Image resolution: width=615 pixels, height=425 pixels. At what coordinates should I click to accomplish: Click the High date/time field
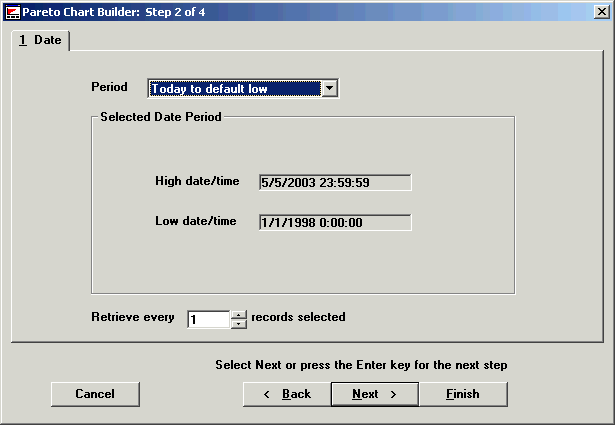click(334, 183)
